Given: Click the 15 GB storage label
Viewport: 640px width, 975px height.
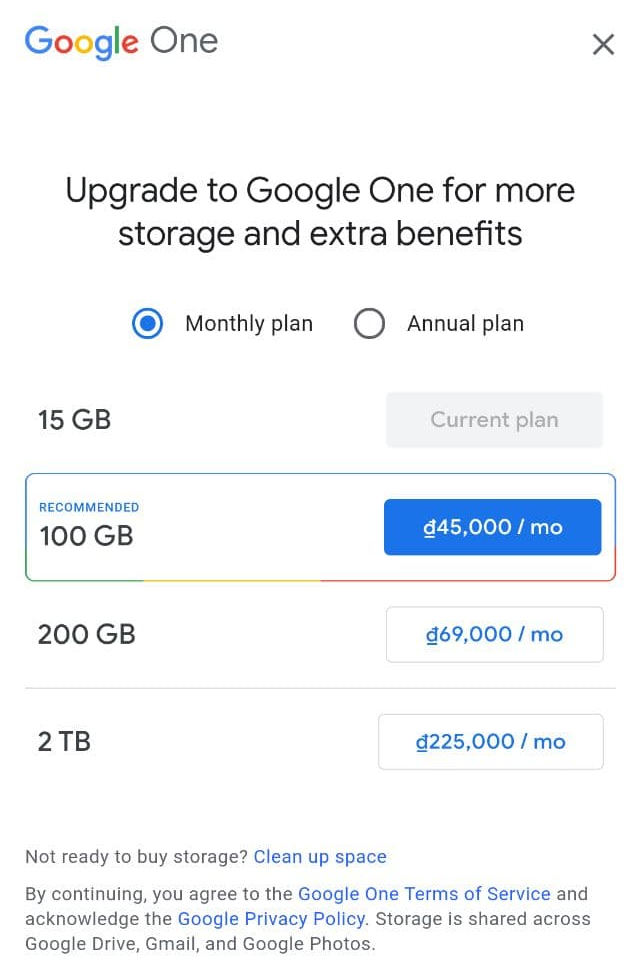Looking at the screenshot, I should click(x=74, y=420).
